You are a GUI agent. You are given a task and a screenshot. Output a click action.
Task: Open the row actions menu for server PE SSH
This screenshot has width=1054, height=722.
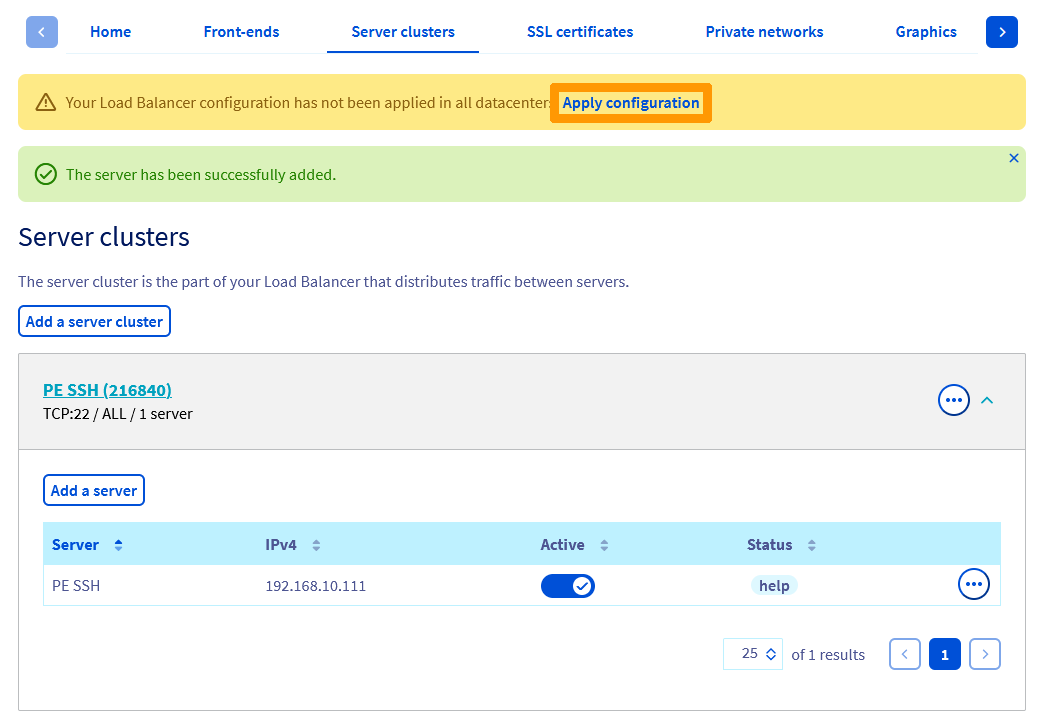click(974, 584)
